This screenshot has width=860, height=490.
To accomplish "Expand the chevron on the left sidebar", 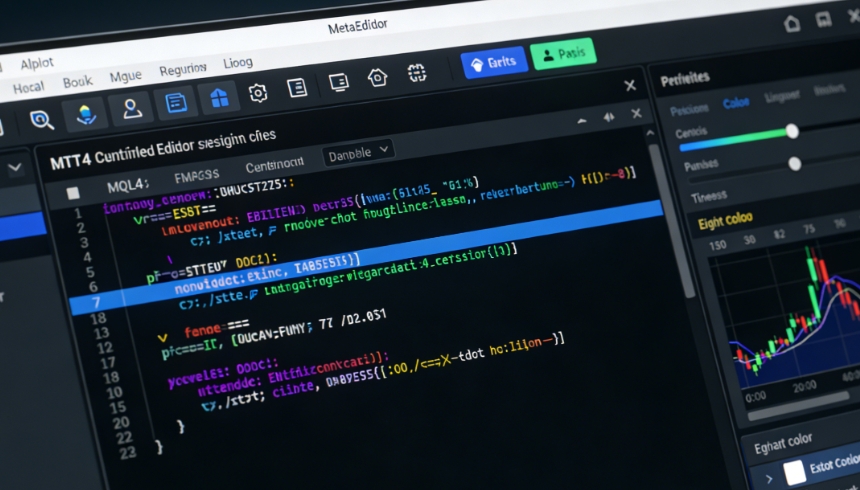I will (x=16, y=169).
